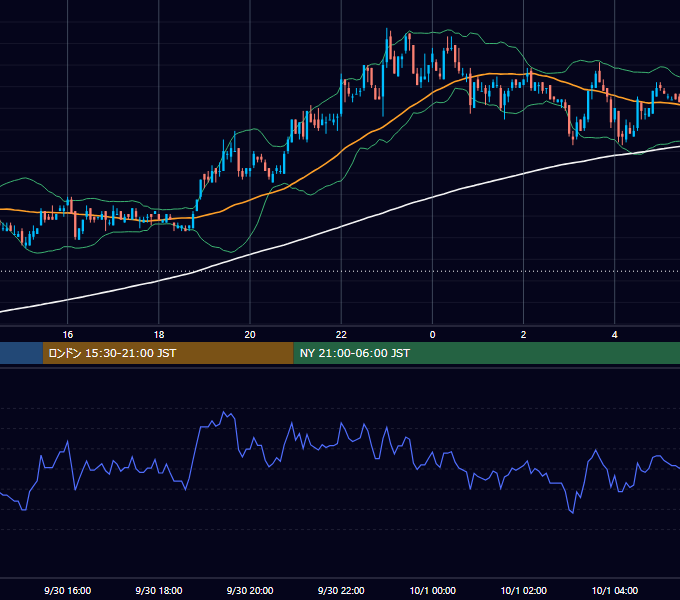The image size is (680, 600).
Task: Click the 16 hour label on price chart axis
Action: point(68,335)
